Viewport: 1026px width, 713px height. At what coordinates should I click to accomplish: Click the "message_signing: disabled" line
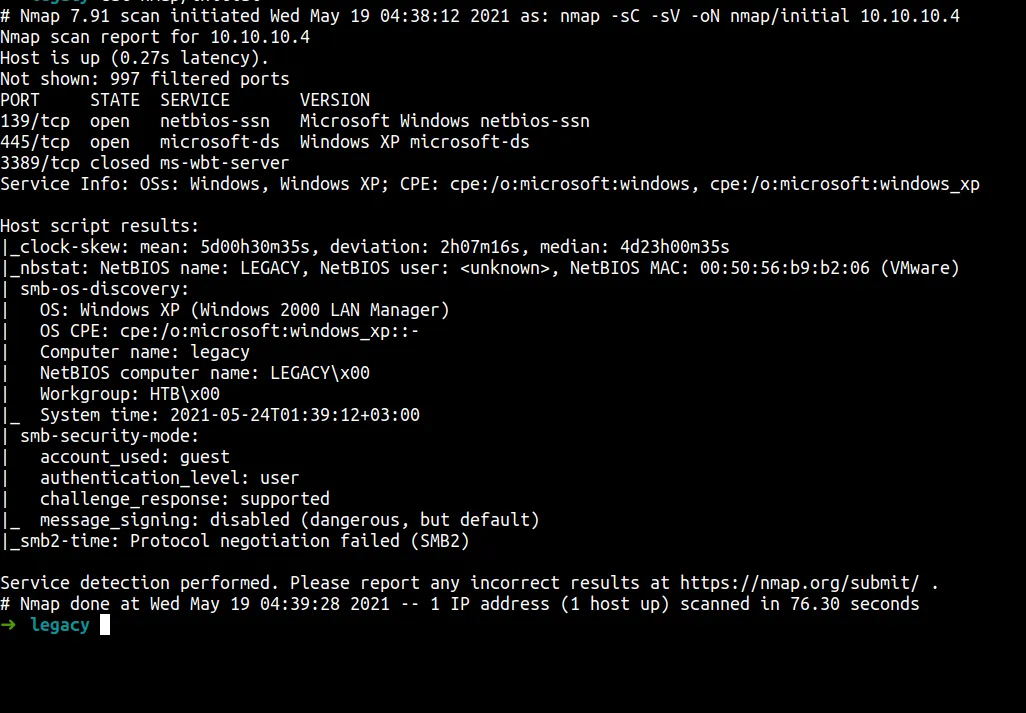(x=289, y=520)
